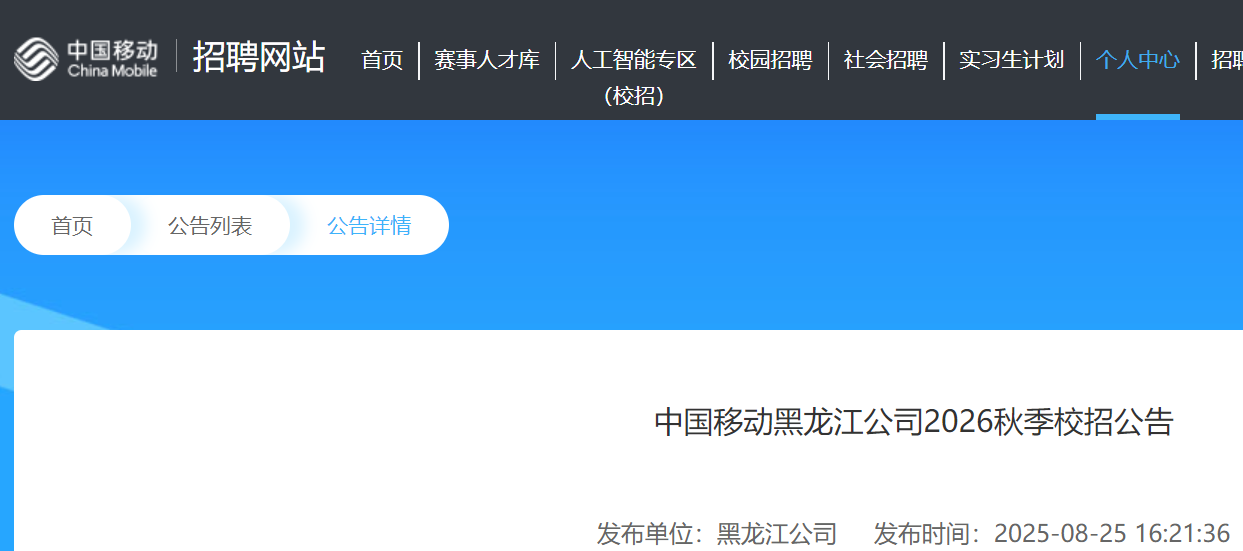Viewport: 1243px width, 551px height.
Task: Open the 首页 navigation menu item
Action: [x=382, y=60]
